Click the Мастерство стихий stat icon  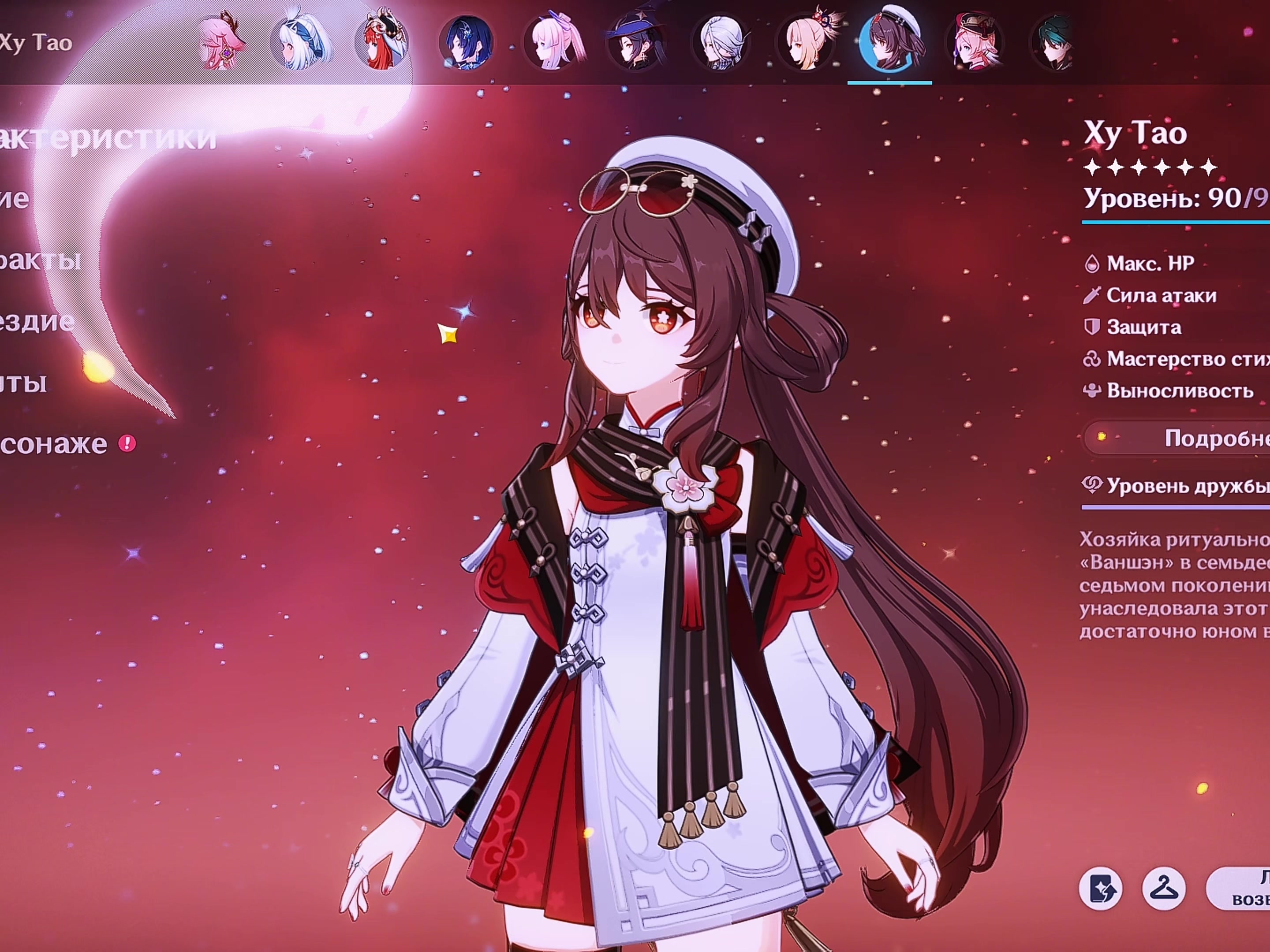tap(1091, 359)
